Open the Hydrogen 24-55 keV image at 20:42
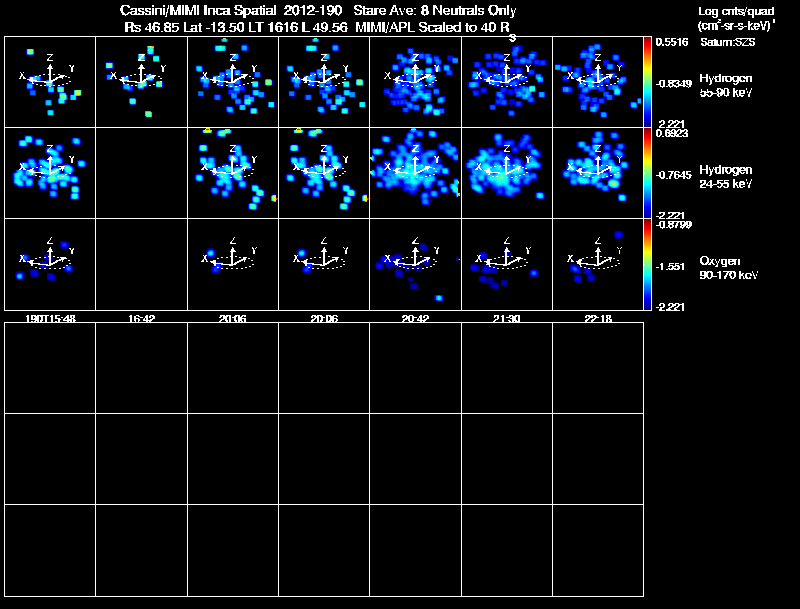This screenshot has height=609, width=800. tap(415, 173)
